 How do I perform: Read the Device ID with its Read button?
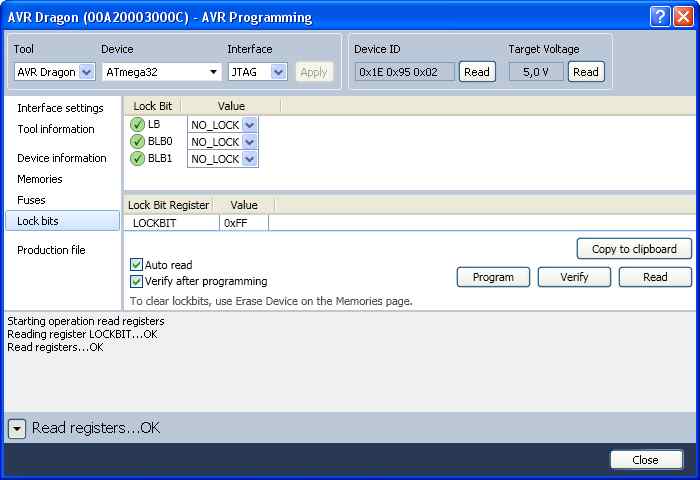click(x=477, y=72)
